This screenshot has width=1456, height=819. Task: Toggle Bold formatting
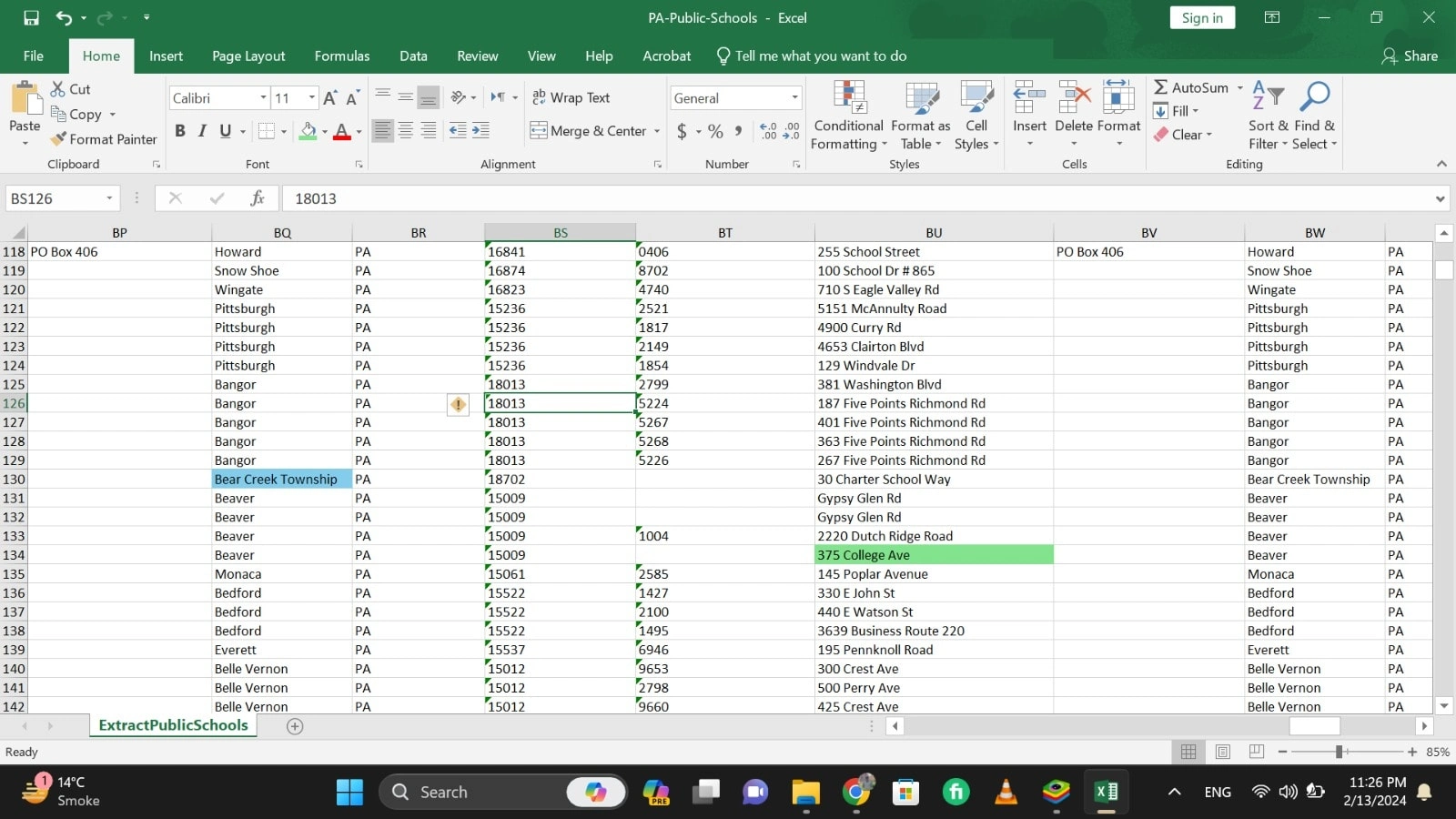tap(180, 131)
